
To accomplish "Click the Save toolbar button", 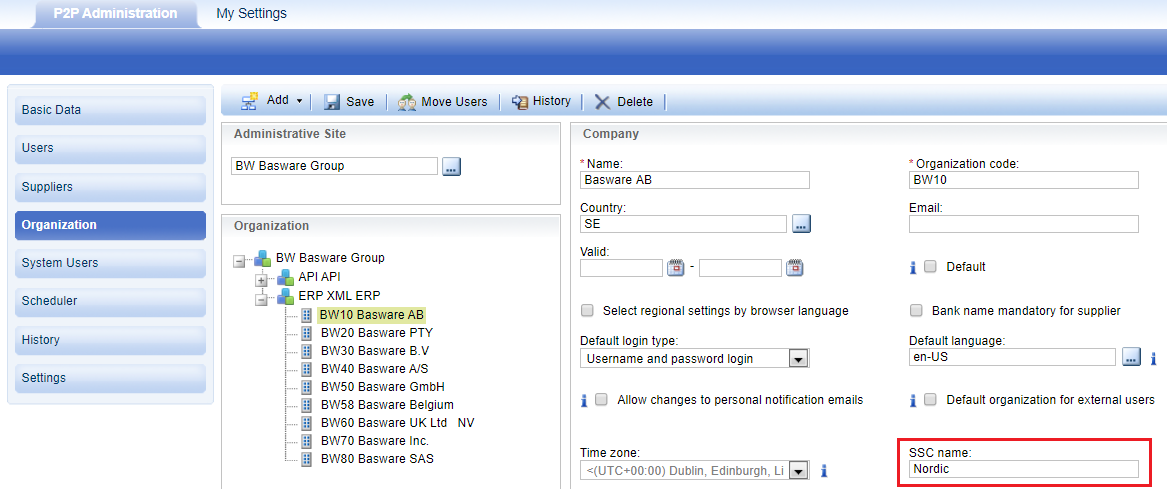I will point(349,101).
